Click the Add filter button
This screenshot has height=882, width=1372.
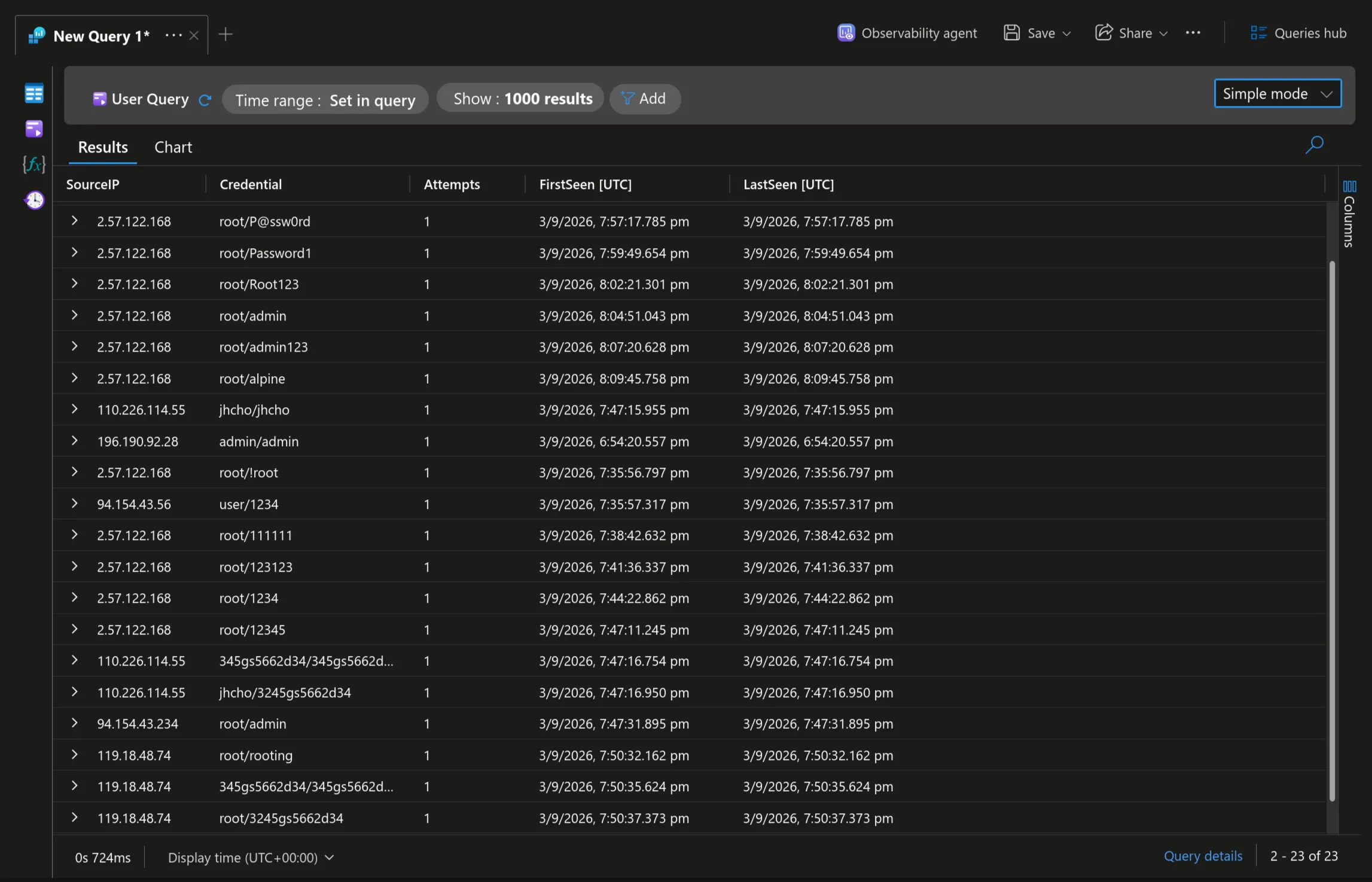[645, 99]
